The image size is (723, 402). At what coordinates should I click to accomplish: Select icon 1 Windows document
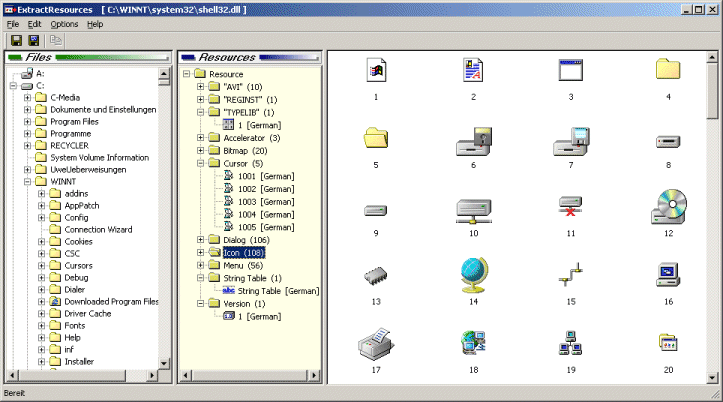click(376, 71)
